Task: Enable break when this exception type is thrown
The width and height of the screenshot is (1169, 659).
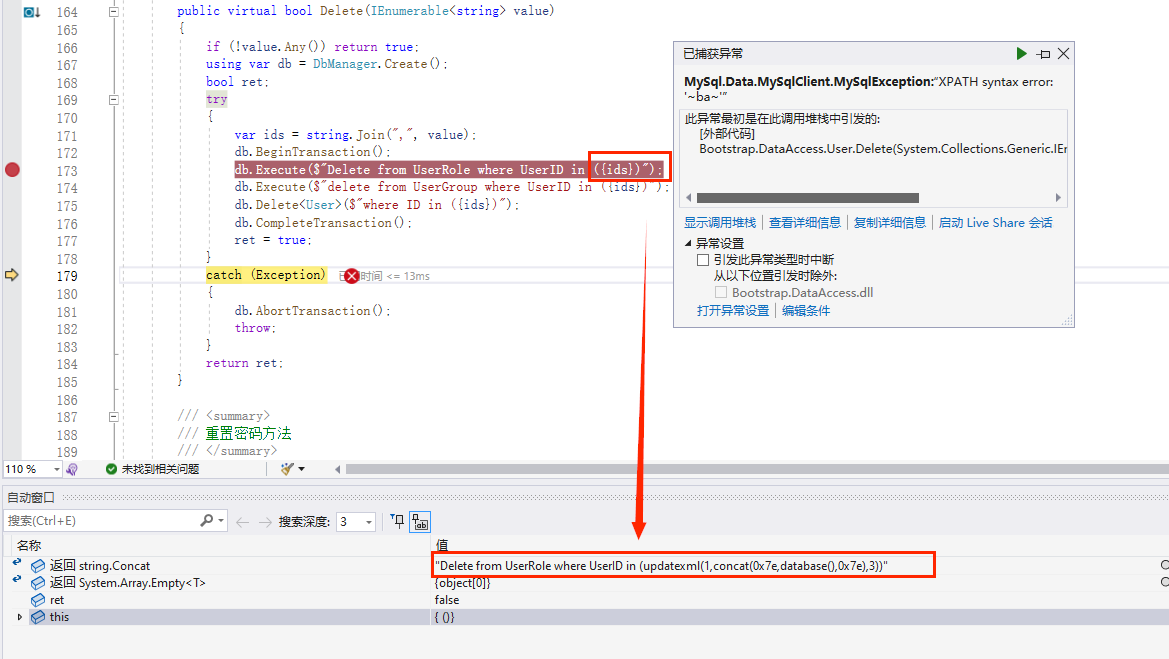Action: 702,259
